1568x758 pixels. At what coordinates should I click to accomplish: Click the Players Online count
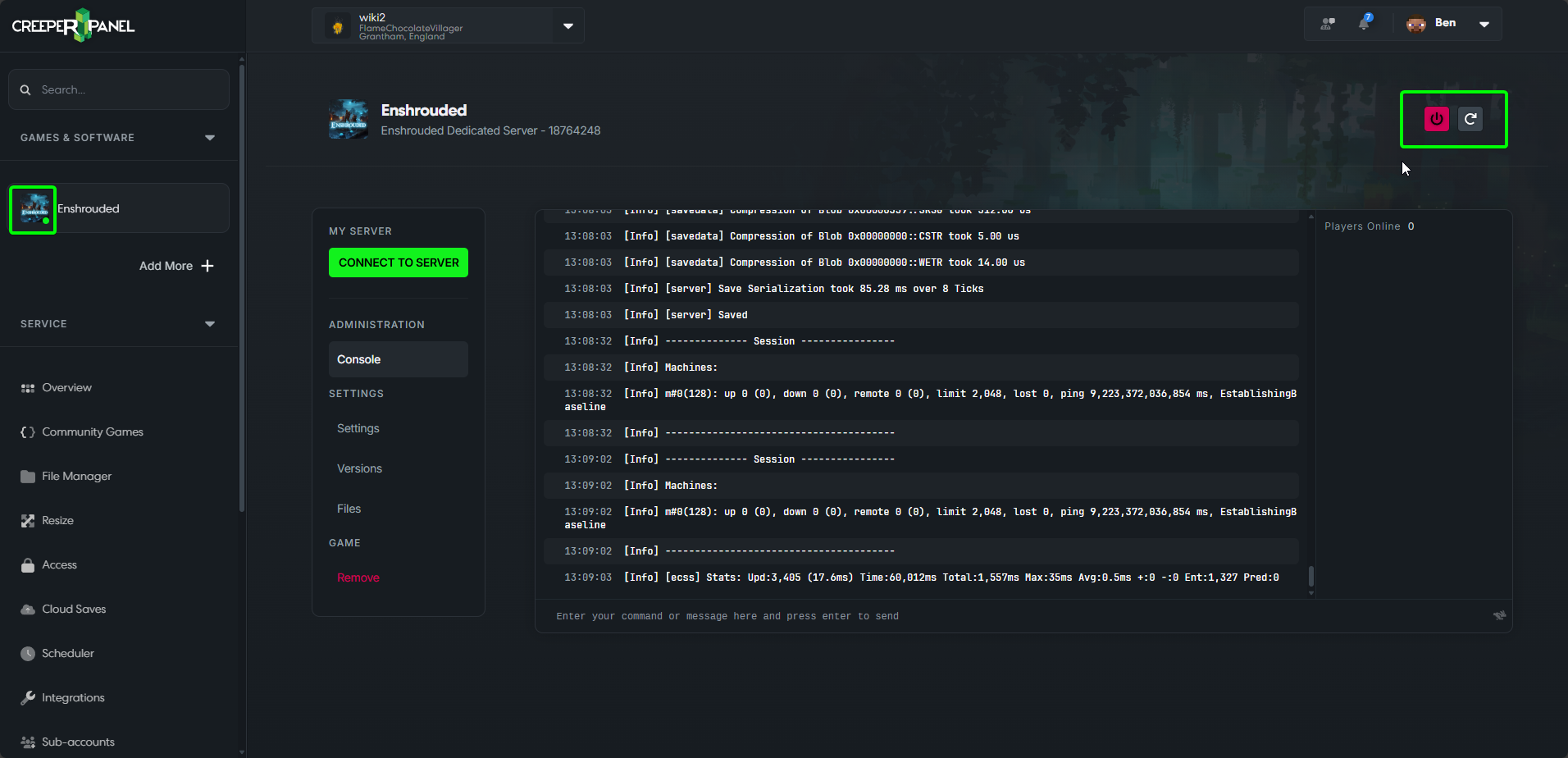point(1411,226)
